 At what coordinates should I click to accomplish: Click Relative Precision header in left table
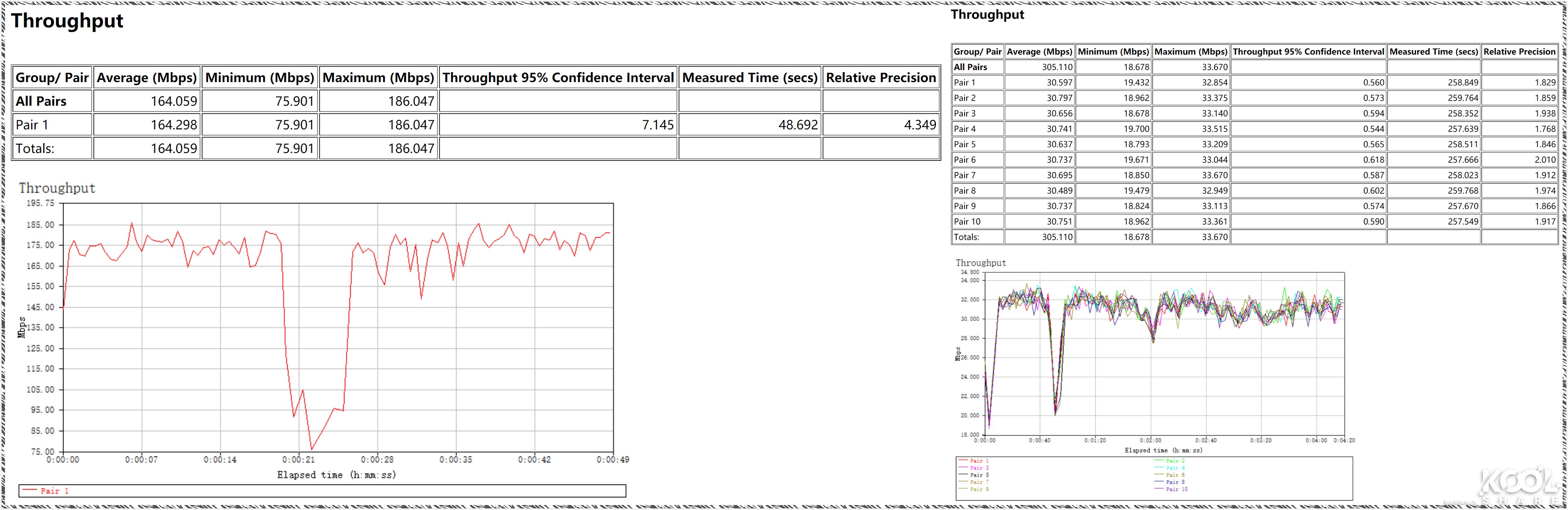[880, 78]
